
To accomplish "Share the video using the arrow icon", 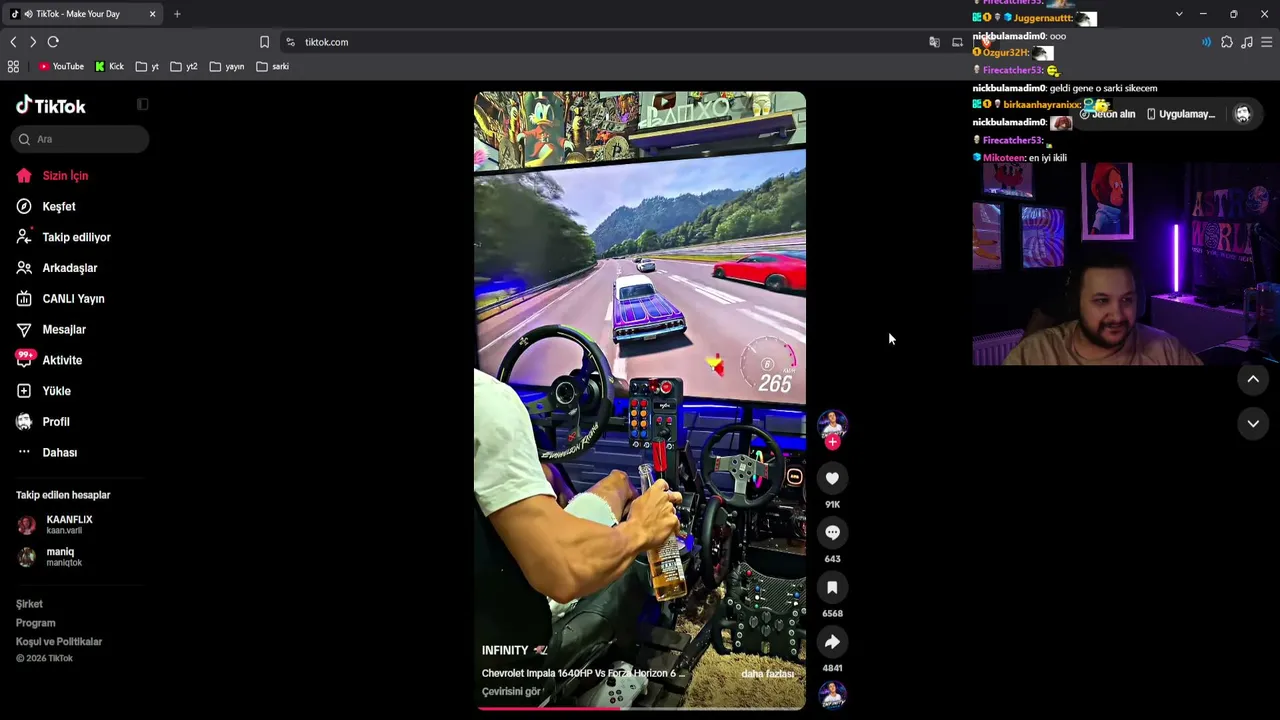I will pyautogui.click(x=832, y=642).
